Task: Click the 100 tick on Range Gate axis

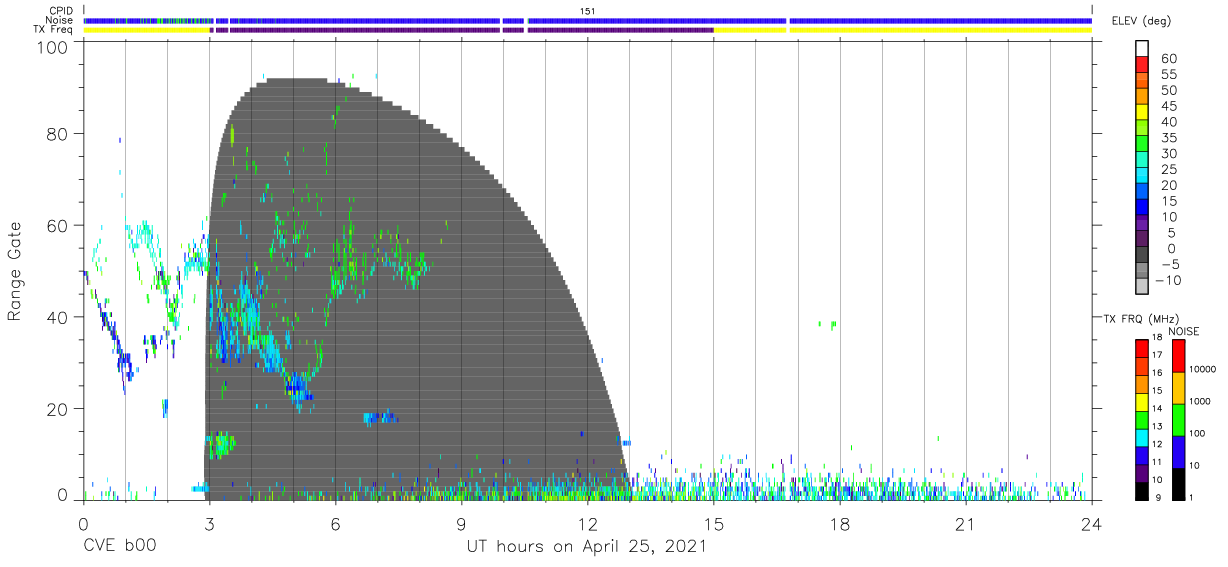Action: (x=53, y=47)
